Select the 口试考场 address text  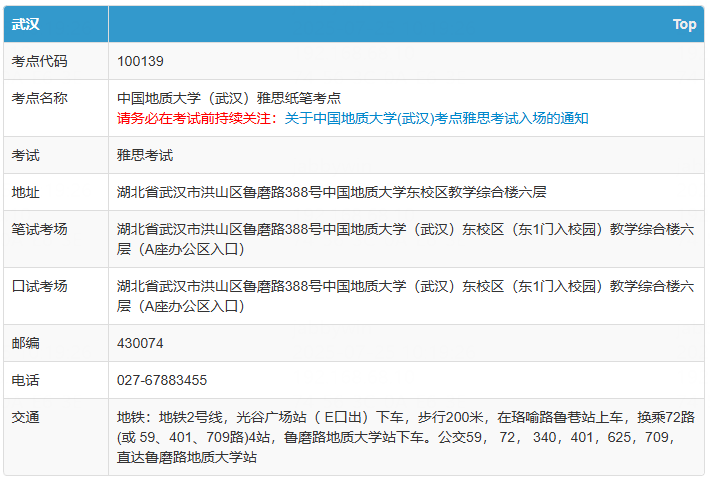point(405,296)
